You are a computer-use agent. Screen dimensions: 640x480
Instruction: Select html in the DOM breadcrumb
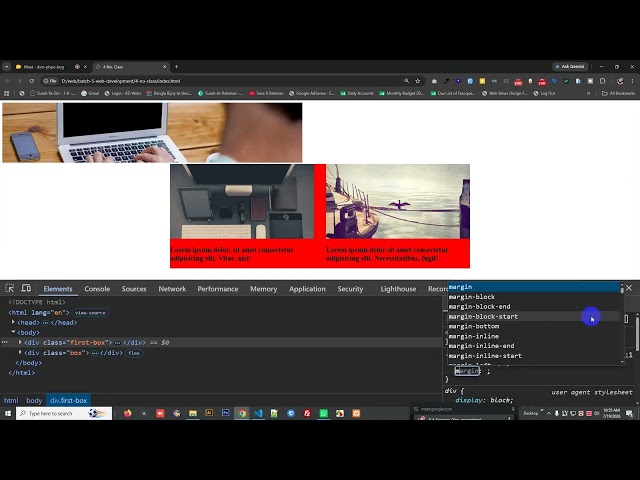(11, 400)
